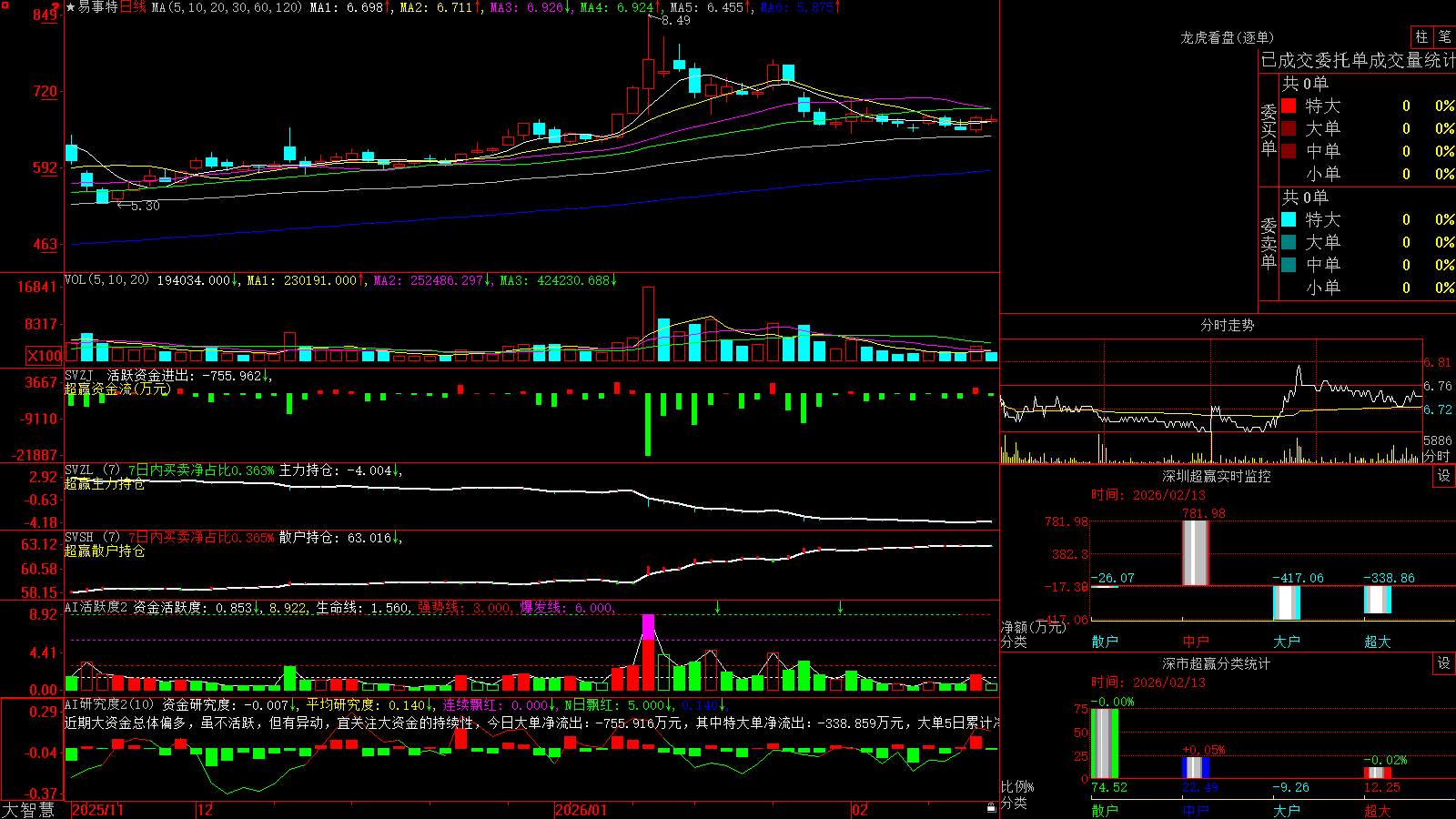Click the MA3: 6.926 value

pyautogui.click(x=531, y=7)
